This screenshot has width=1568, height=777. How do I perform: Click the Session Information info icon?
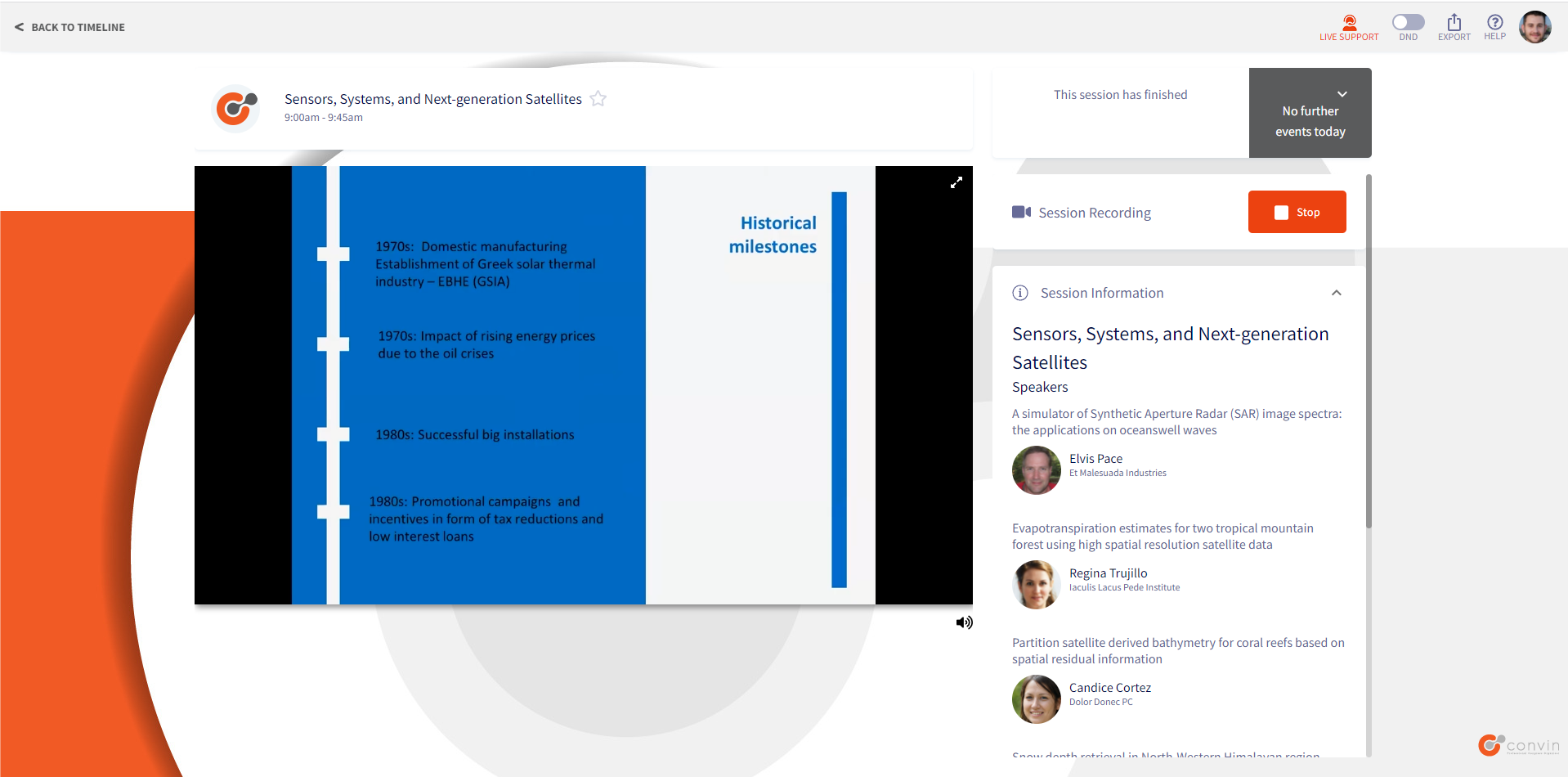[x=1020, y=293]
